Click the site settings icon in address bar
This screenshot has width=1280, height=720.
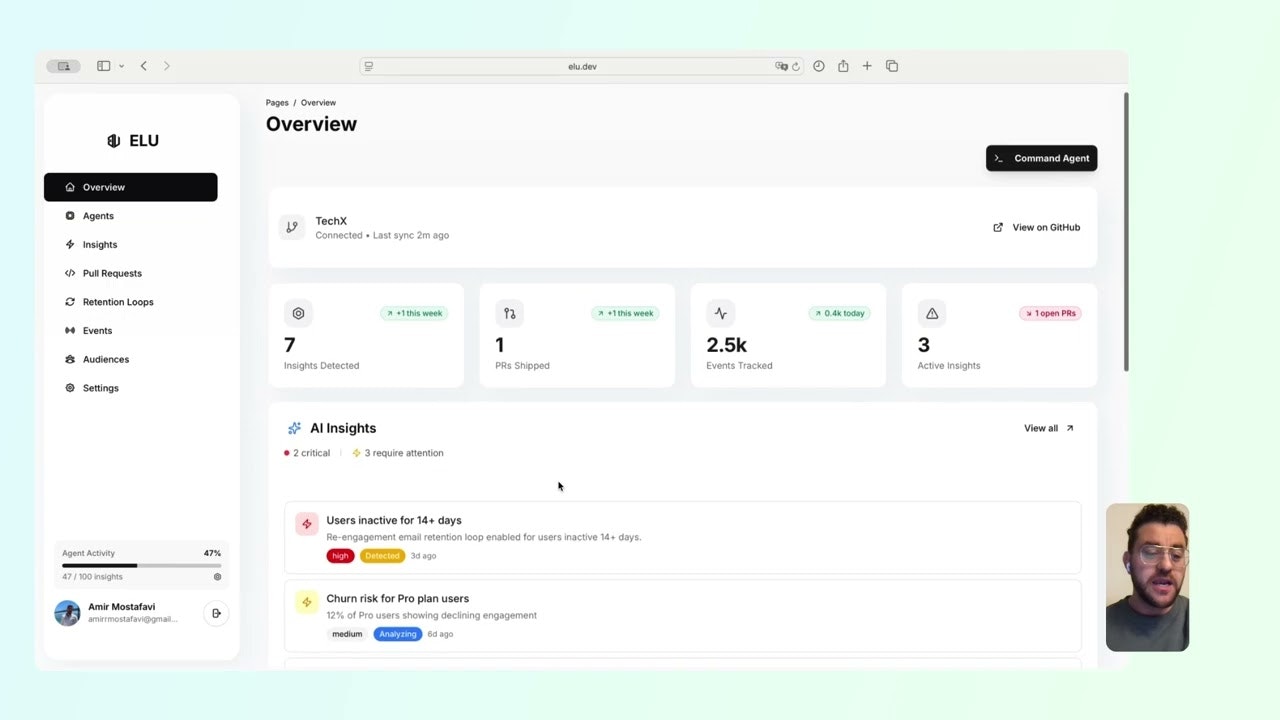tap(369, 66)
